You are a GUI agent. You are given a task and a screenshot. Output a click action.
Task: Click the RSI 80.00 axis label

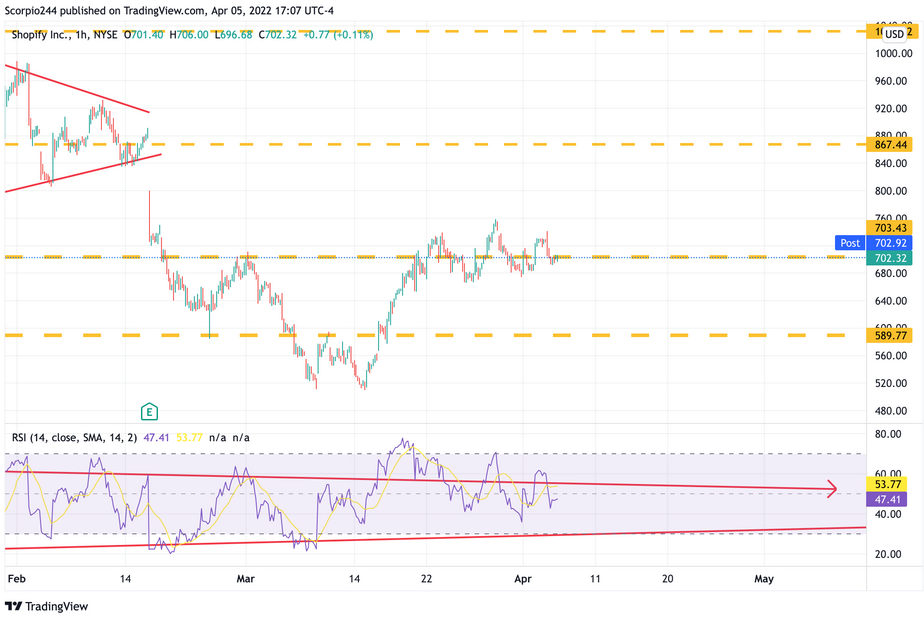888,434
